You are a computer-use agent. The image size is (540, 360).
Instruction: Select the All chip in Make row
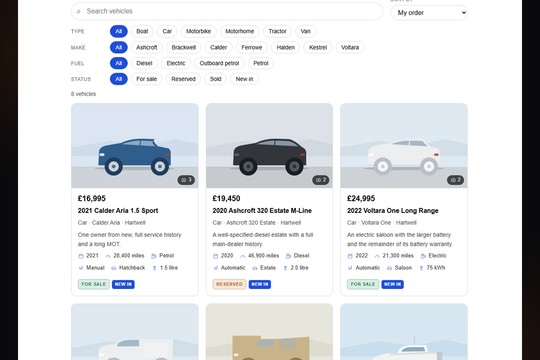tap(118, 48)
